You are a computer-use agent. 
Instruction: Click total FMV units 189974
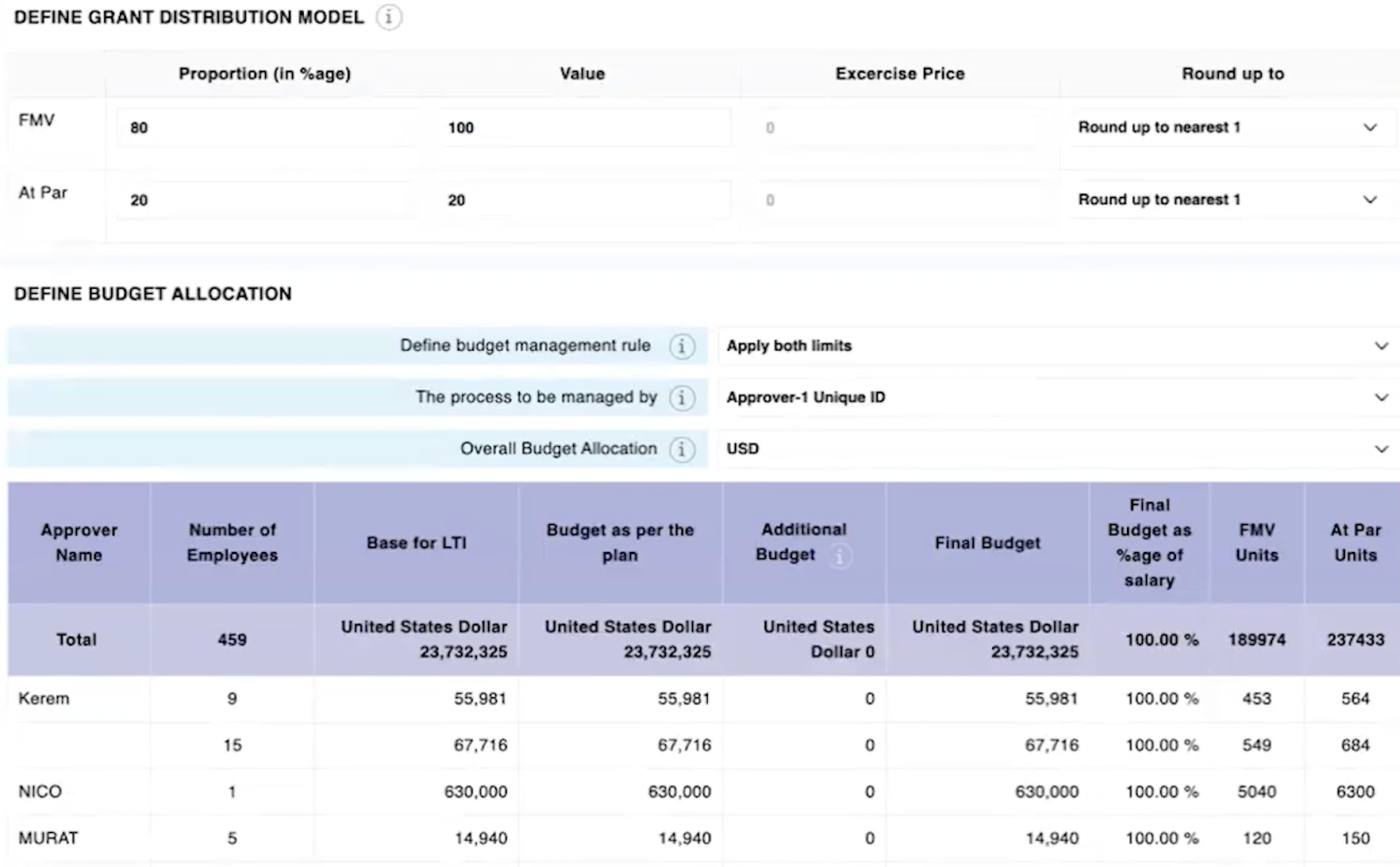click(x=1257, y=640)
